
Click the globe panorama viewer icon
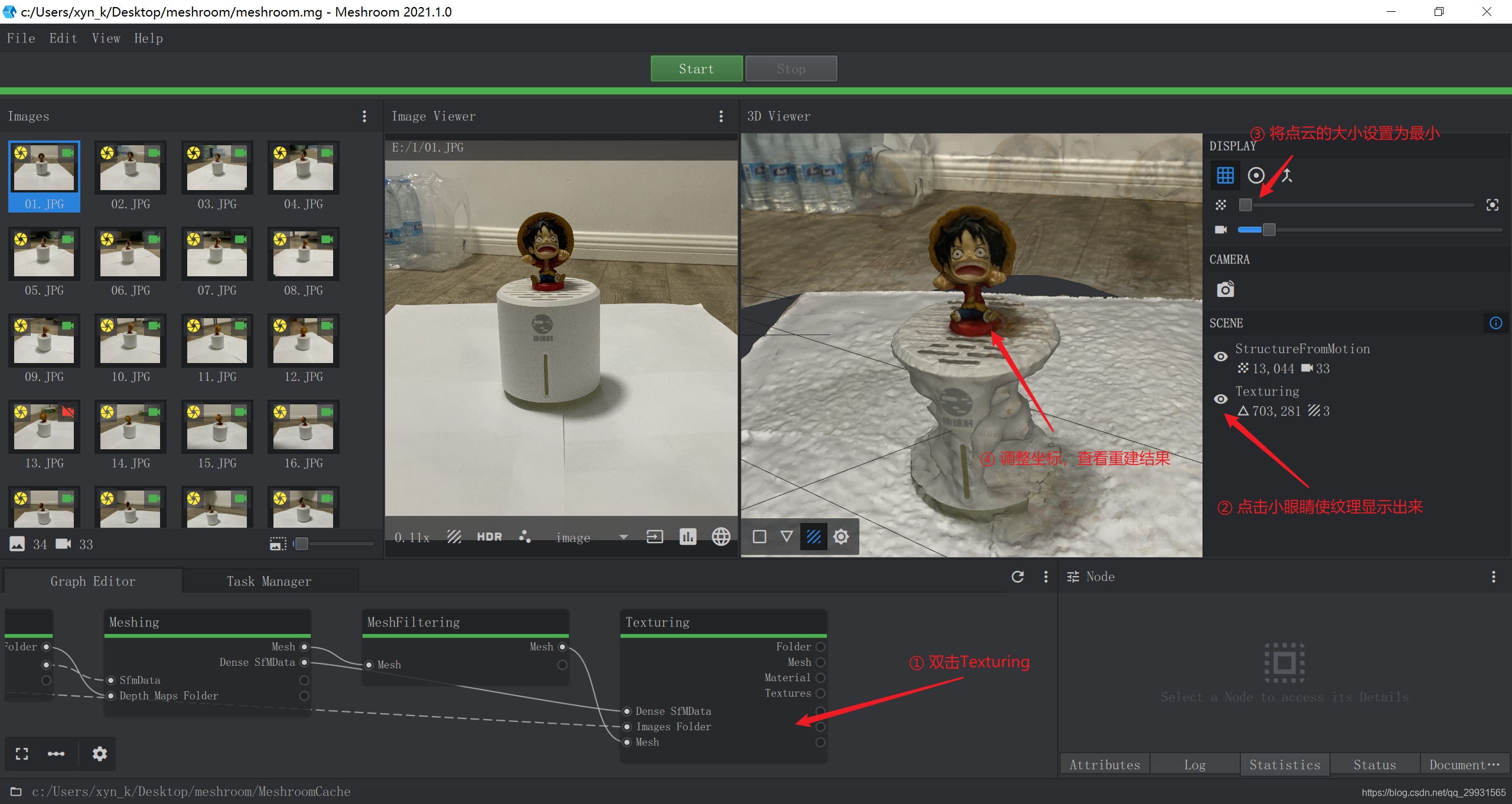(x=721, y=537)
